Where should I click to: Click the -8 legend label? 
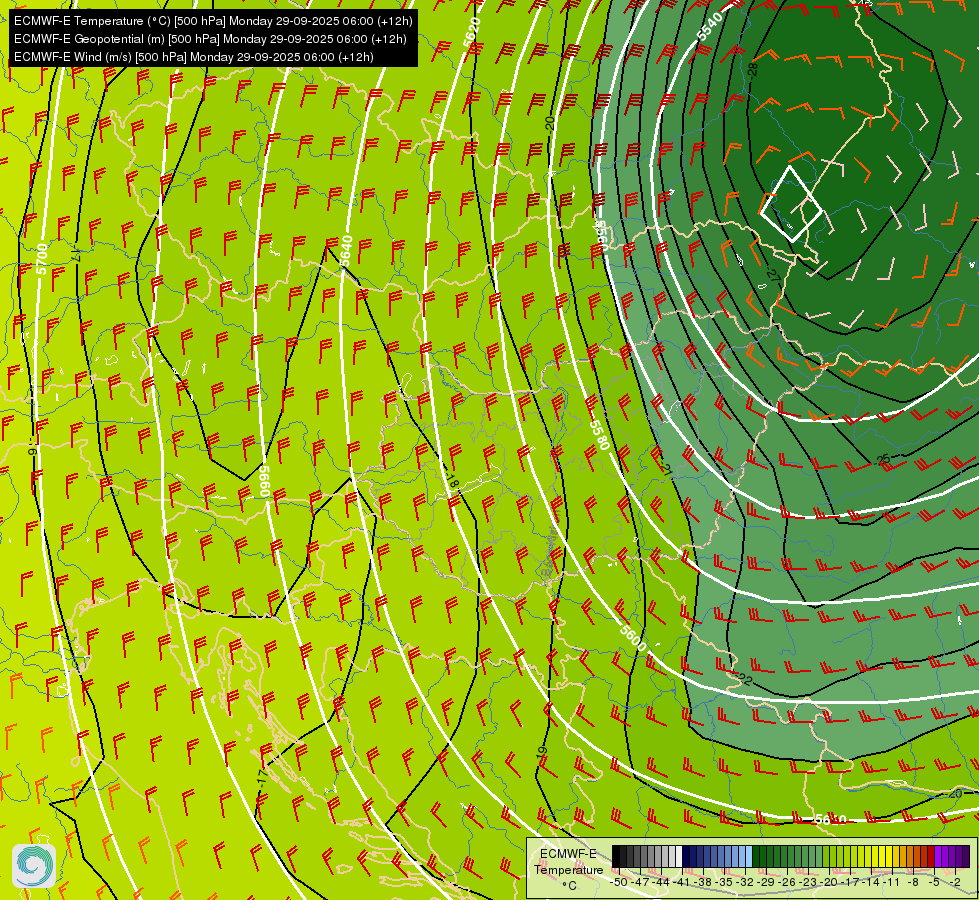913,883
